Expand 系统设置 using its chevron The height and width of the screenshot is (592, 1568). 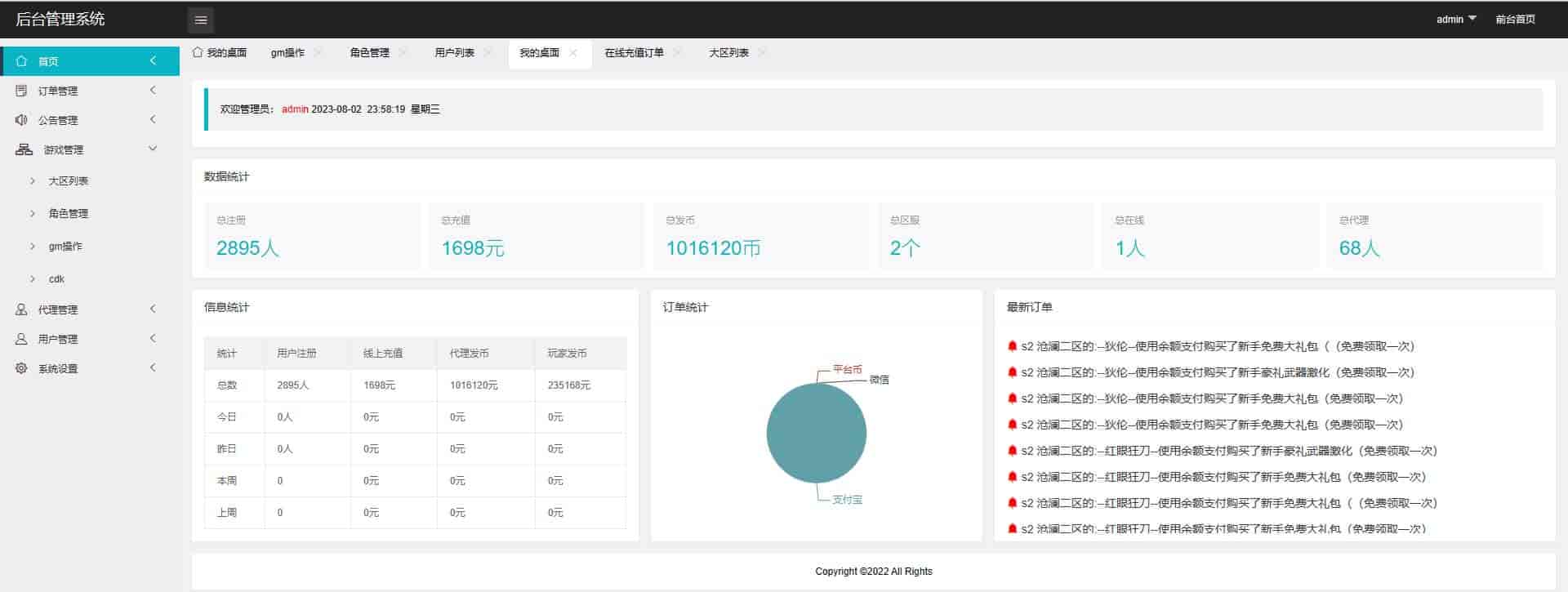click(152, 368)
